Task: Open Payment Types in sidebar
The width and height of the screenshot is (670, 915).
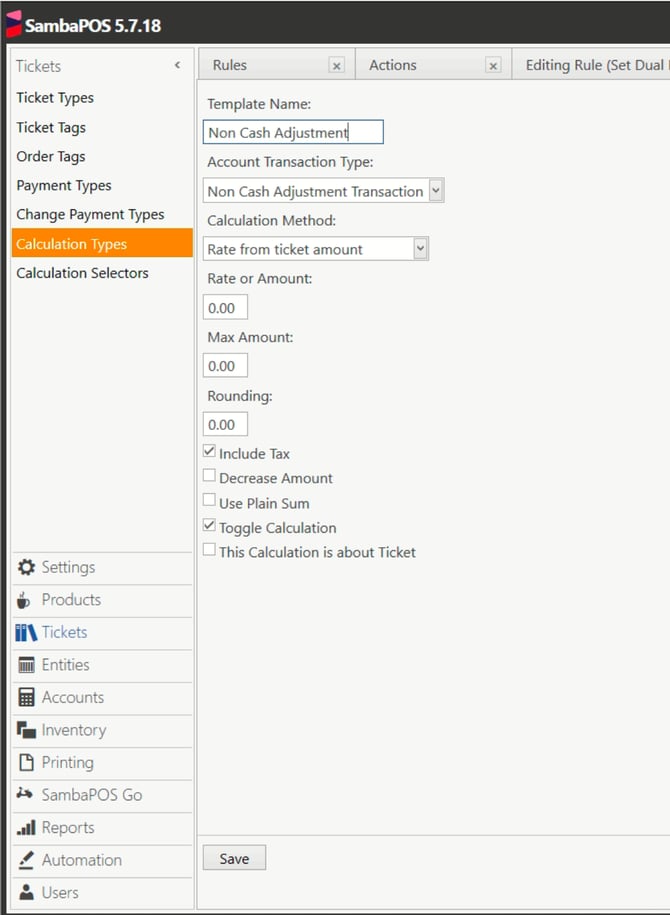Action: [64, 186]
